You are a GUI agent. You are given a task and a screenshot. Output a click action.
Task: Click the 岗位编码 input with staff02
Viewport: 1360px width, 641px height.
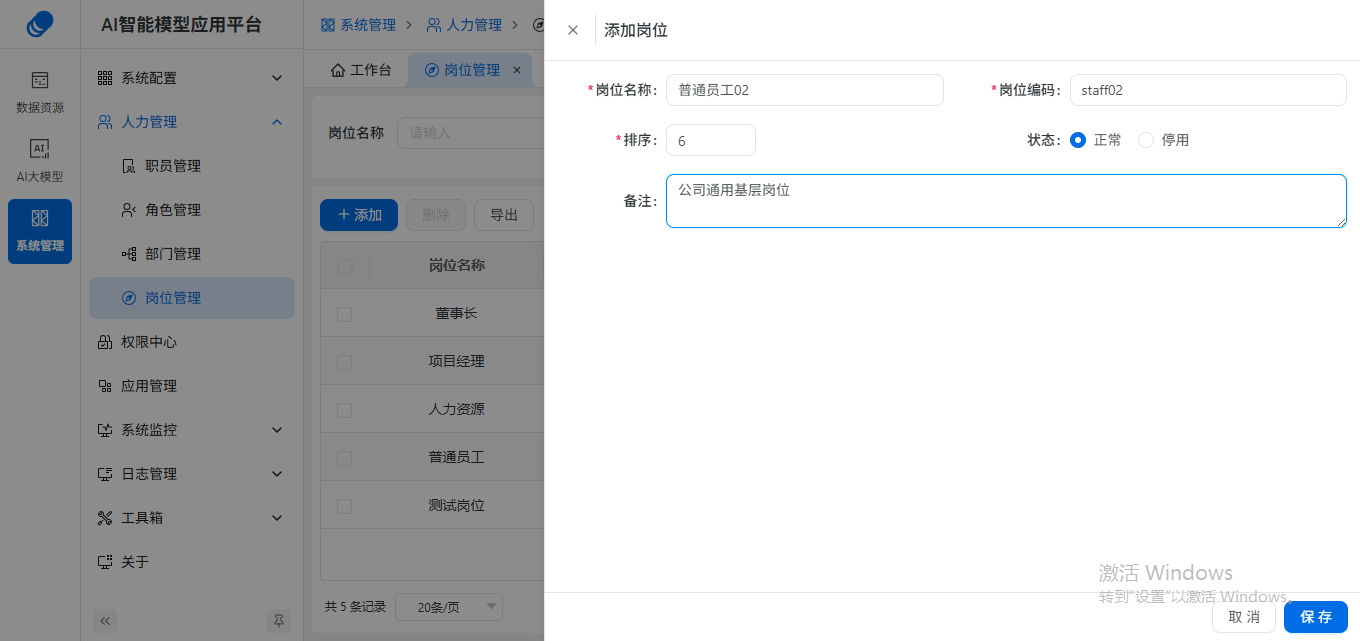(x=1208, y=90)
